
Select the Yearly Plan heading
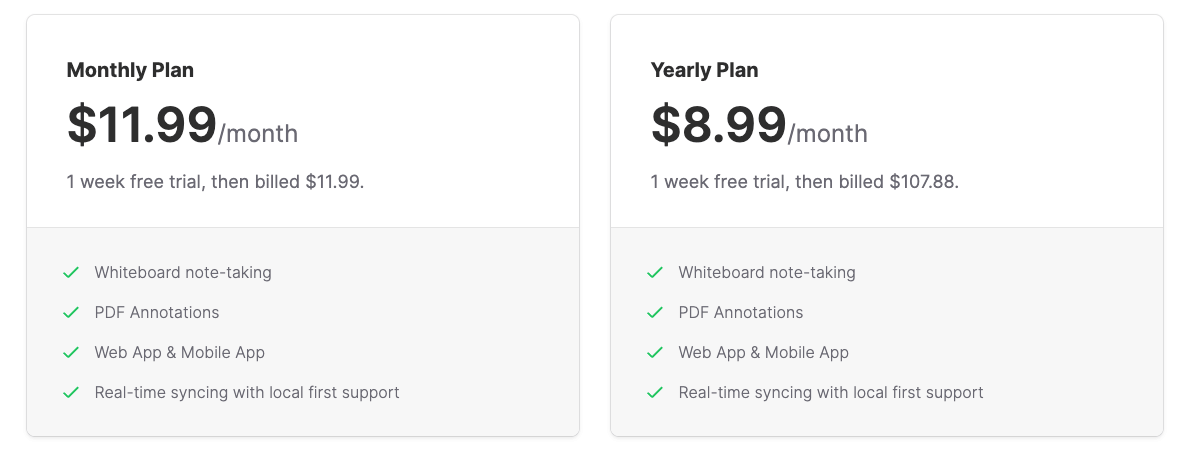pyautogui.click(x=704, y=70)
